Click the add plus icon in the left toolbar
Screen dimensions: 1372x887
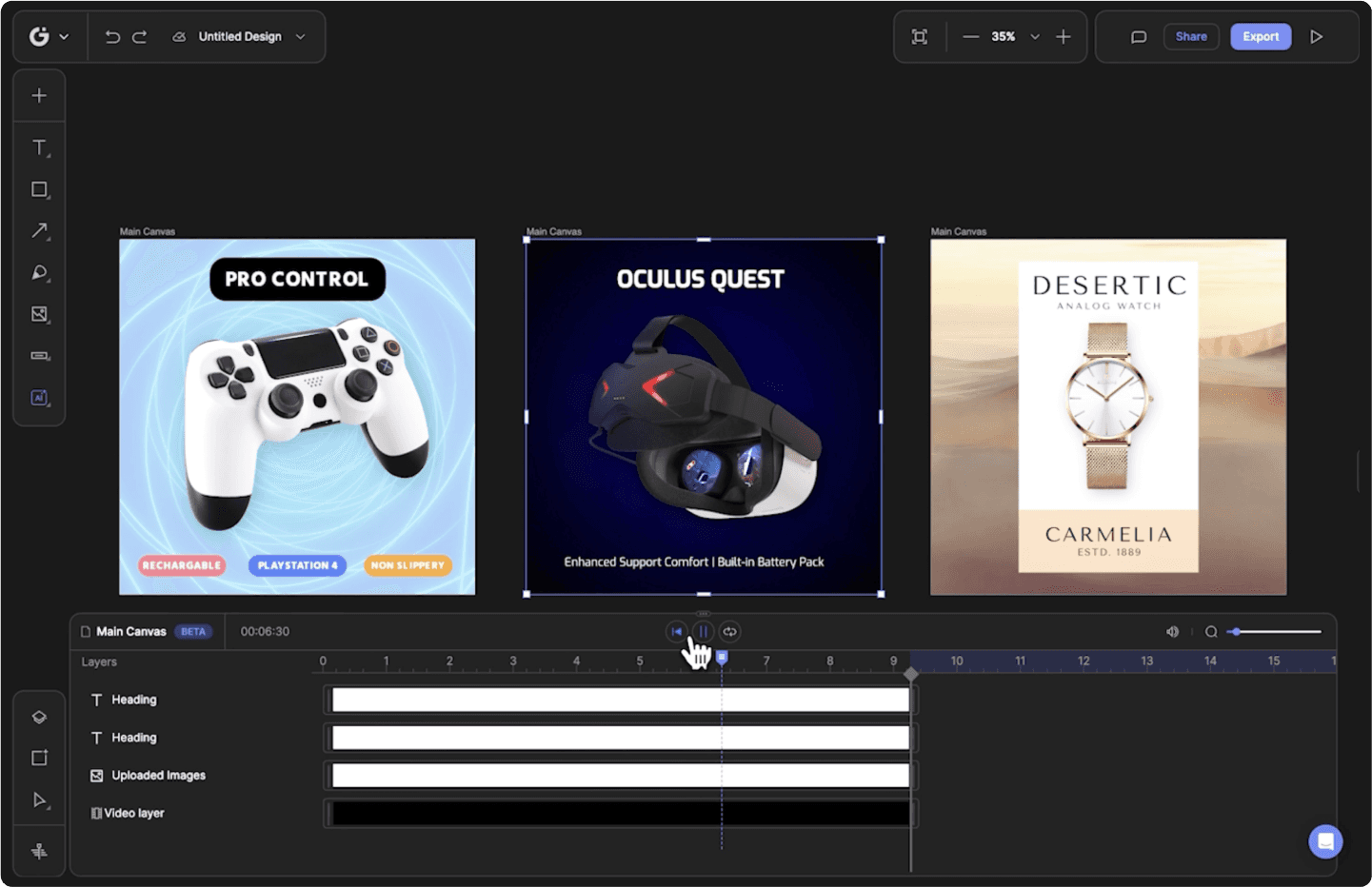[39, 95]
